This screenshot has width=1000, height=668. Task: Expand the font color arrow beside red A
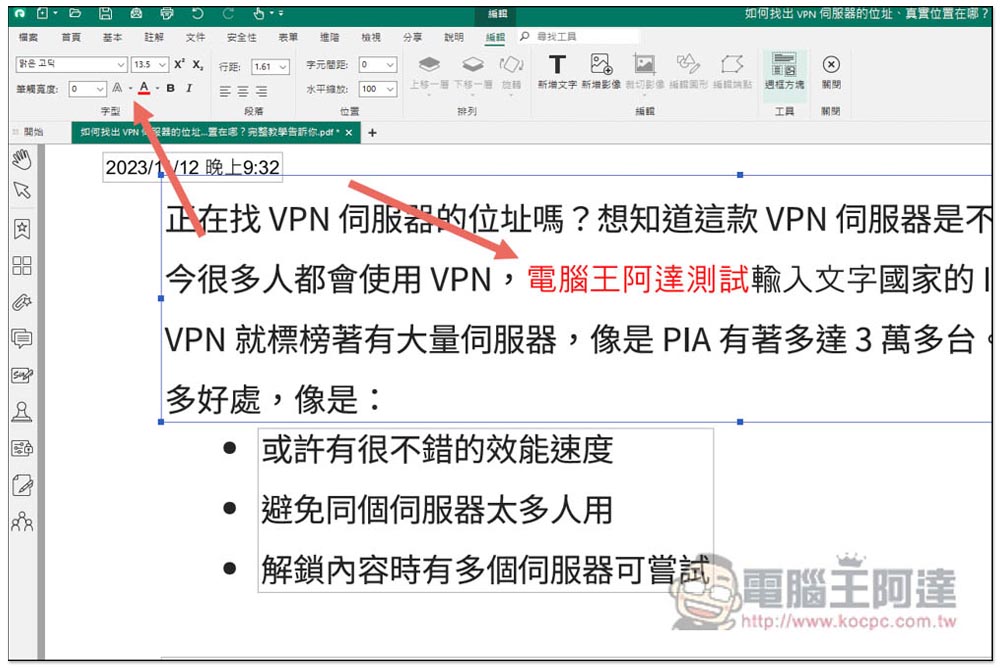tap(157, 88)
